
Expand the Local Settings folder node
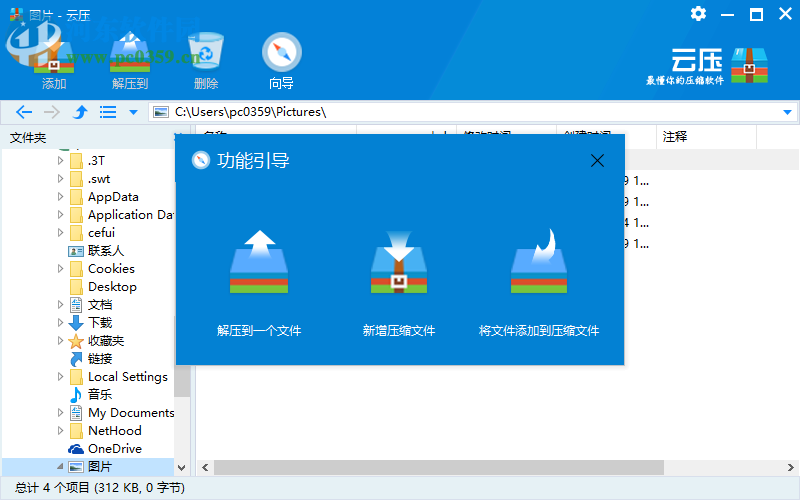coord(60,377)
